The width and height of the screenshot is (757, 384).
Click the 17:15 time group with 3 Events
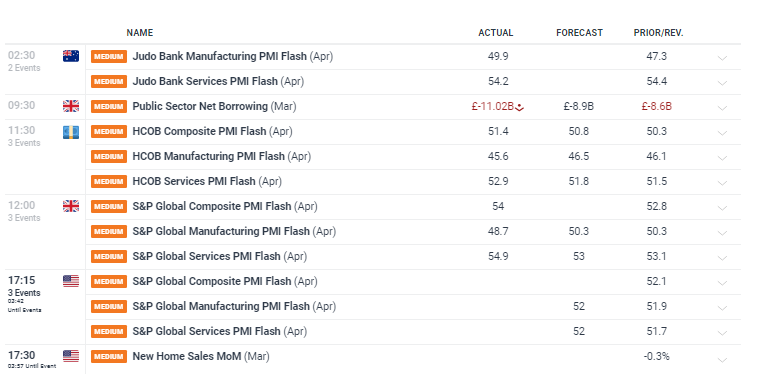coord(25,294)
